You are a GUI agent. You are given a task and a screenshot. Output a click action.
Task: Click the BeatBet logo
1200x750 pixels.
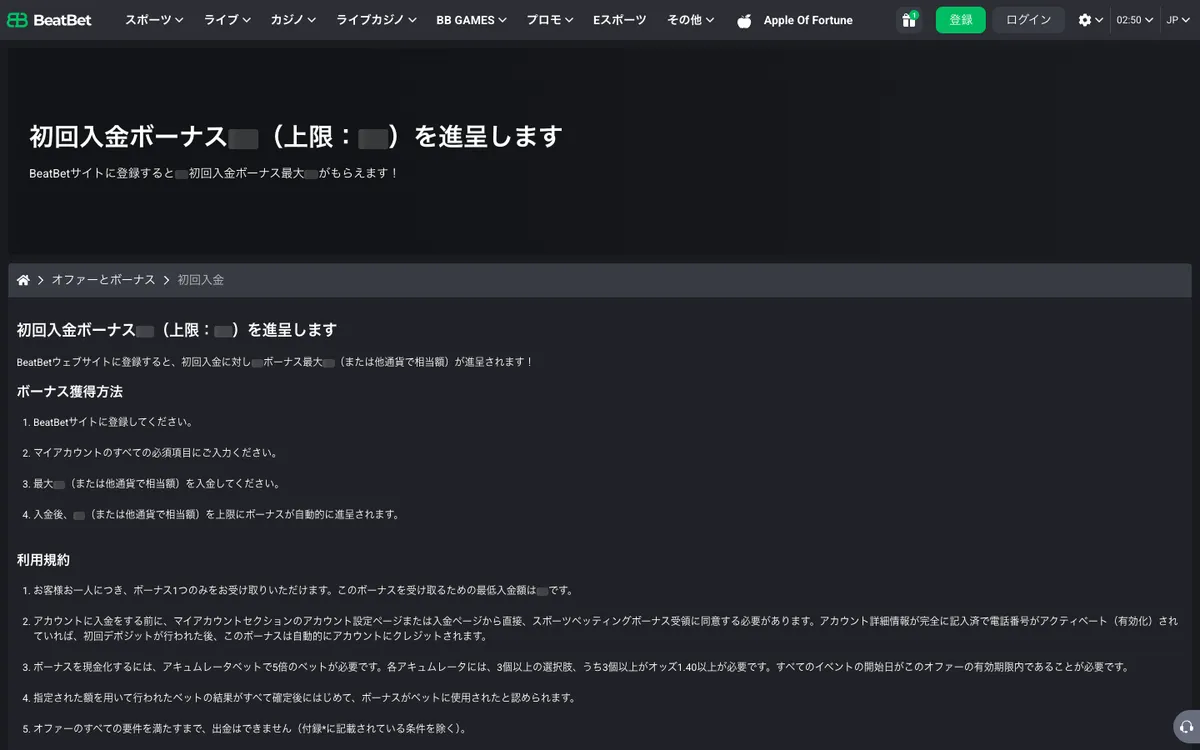coord(49,20)
